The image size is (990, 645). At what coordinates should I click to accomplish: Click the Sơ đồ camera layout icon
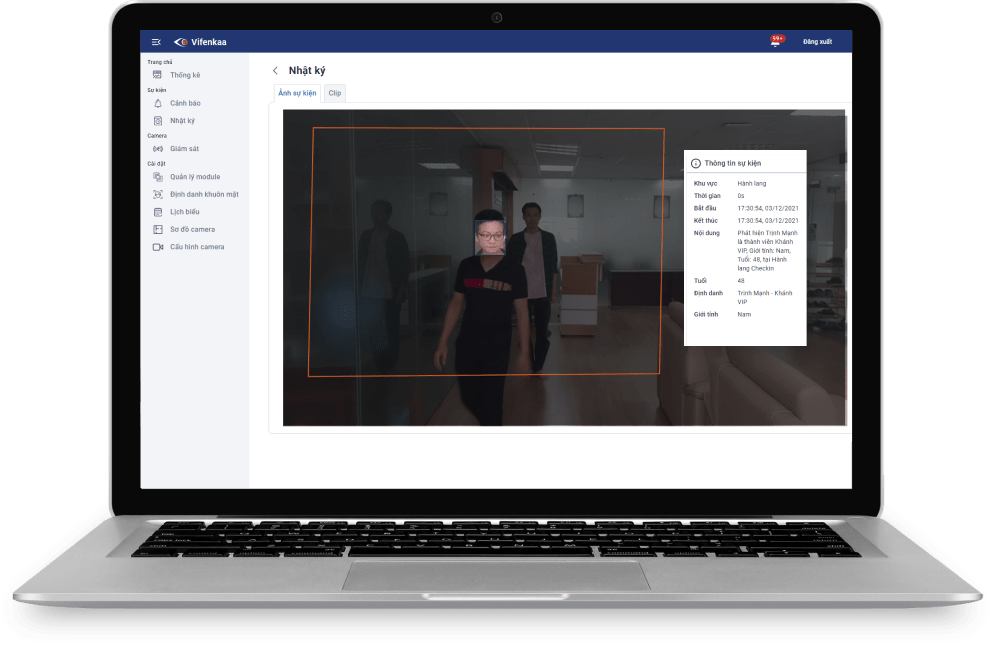(x=157, y=229)
